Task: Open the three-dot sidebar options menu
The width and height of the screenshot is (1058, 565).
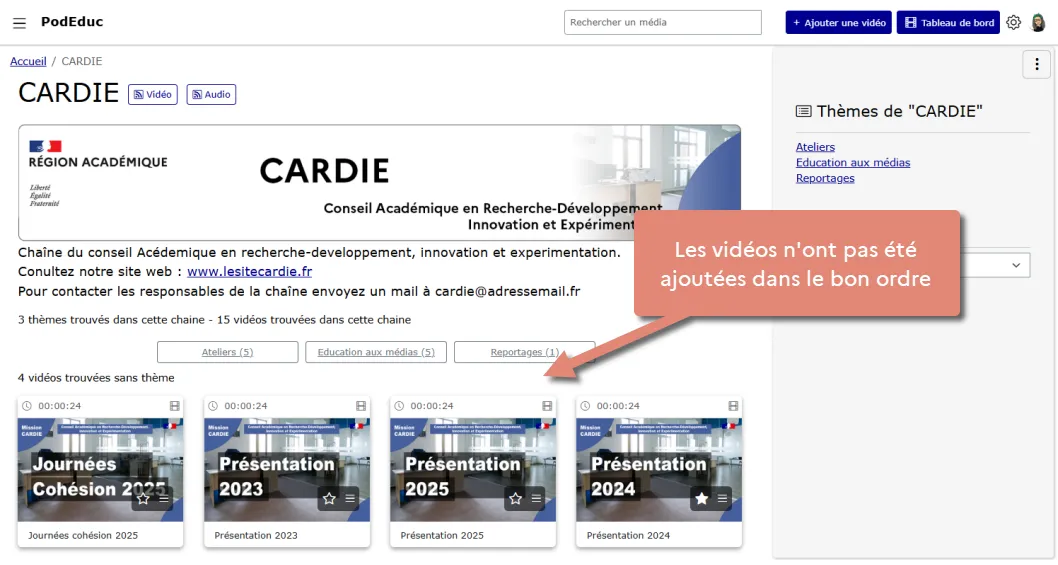Action: coord(1036,65)
